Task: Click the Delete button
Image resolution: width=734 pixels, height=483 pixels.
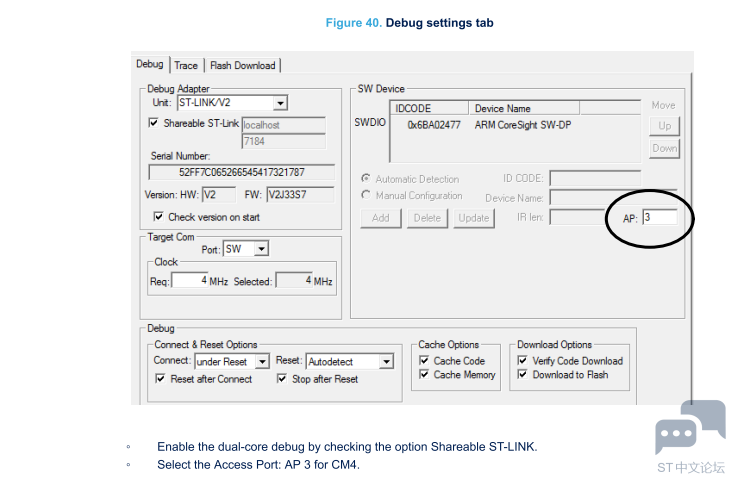Action: pyautogui.click(x=427, y=218)
